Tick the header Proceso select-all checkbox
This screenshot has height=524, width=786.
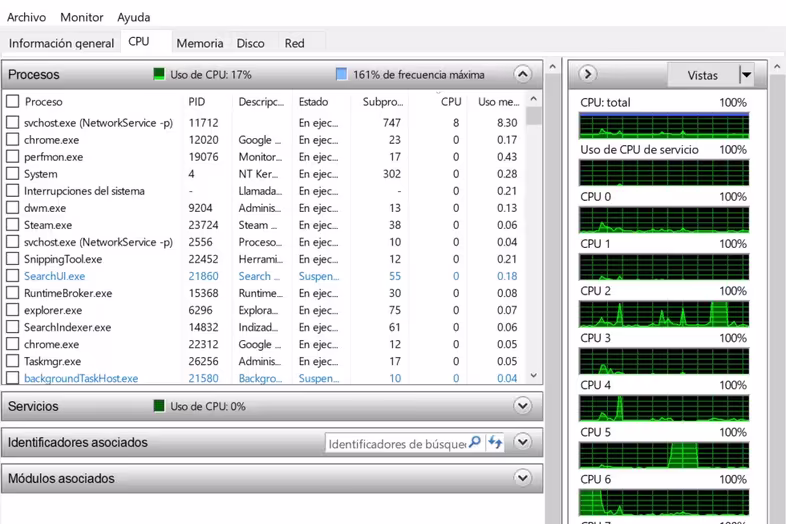pyautogui.click(x=13, y=101)
